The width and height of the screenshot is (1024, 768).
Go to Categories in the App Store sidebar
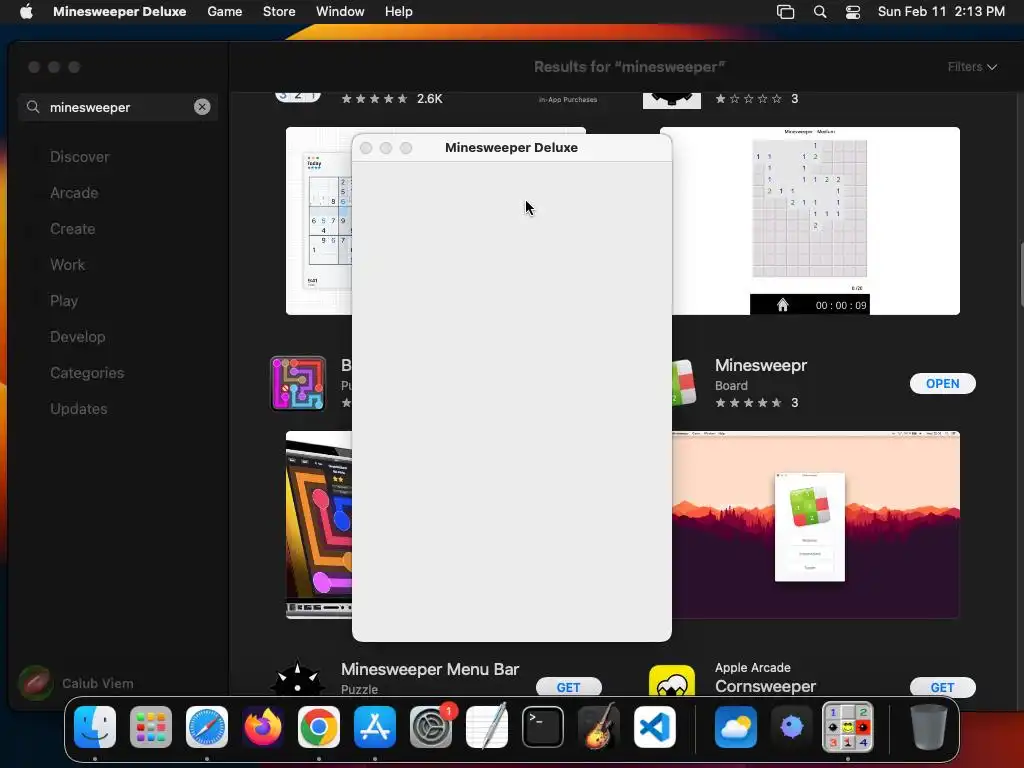pos(87,372)
